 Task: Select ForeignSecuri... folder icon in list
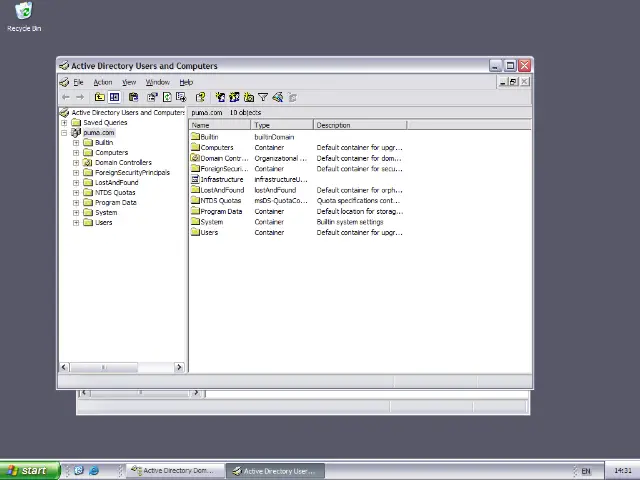coord(195,169)
